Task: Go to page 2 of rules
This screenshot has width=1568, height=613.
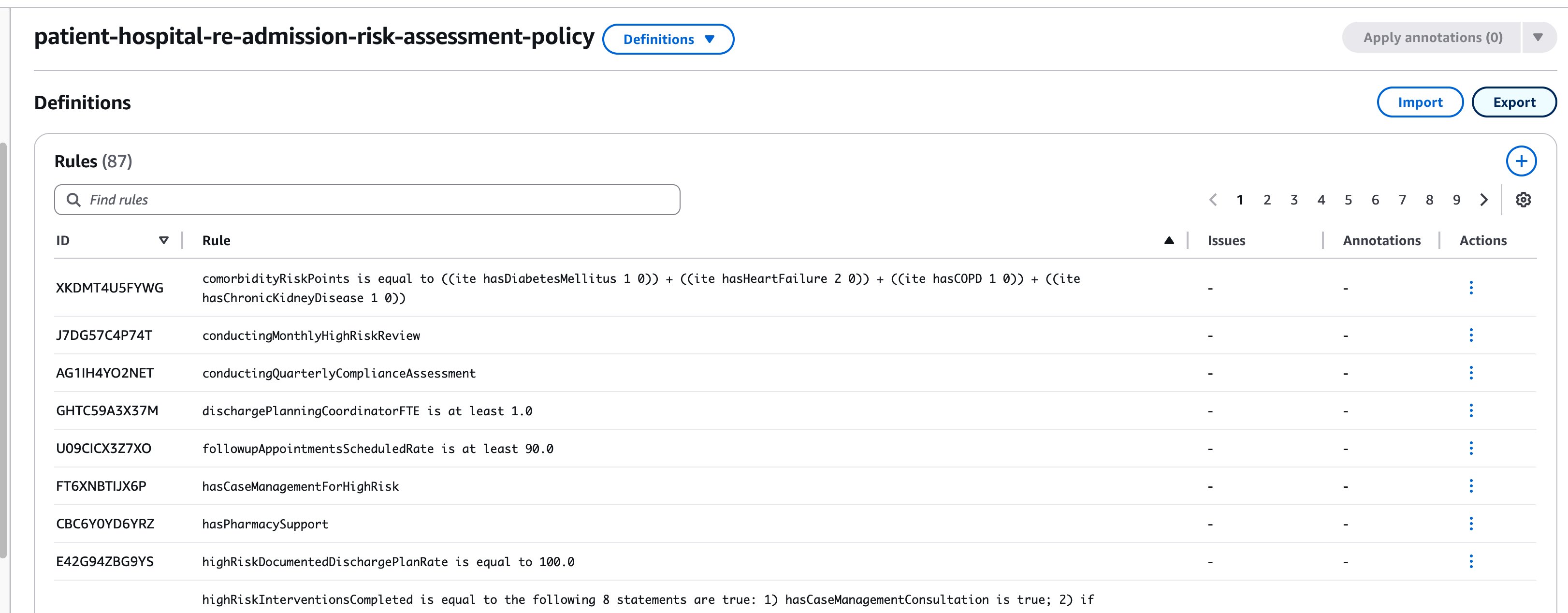Action: pyautogui.click(x=1267, y=200)
